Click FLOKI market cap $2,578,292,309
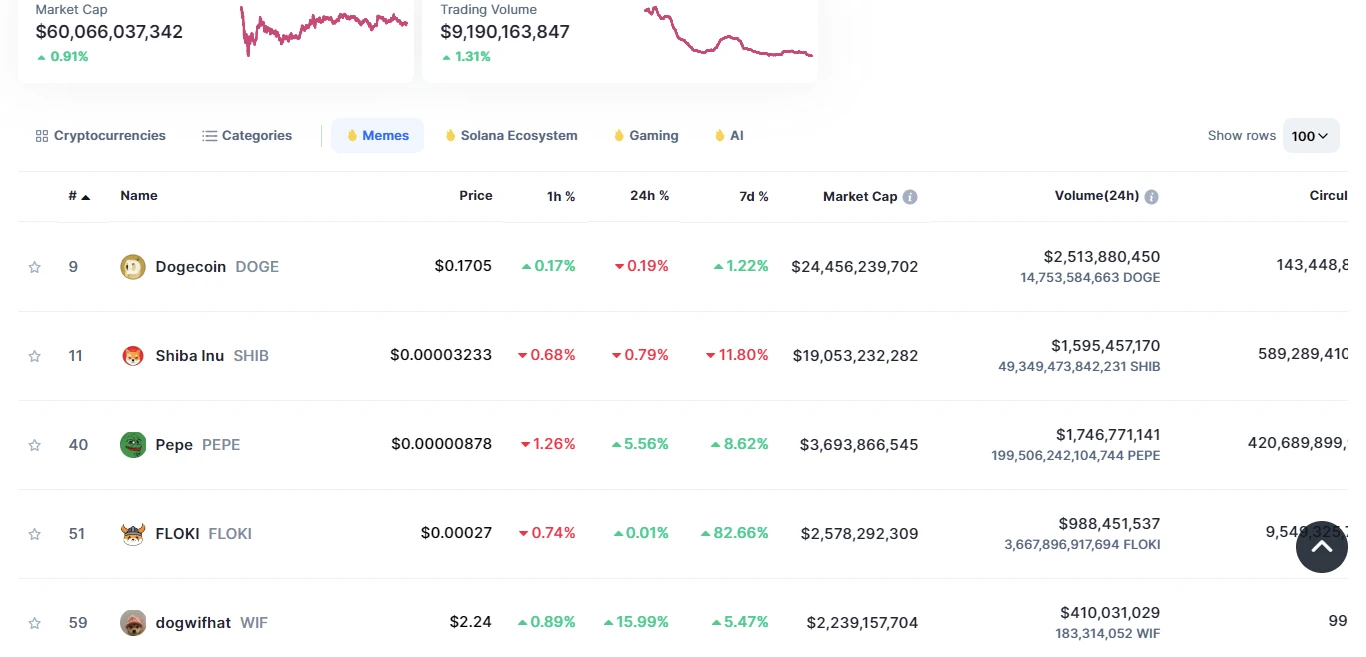Screen dimensions: 1366x657 coord(860,534)
